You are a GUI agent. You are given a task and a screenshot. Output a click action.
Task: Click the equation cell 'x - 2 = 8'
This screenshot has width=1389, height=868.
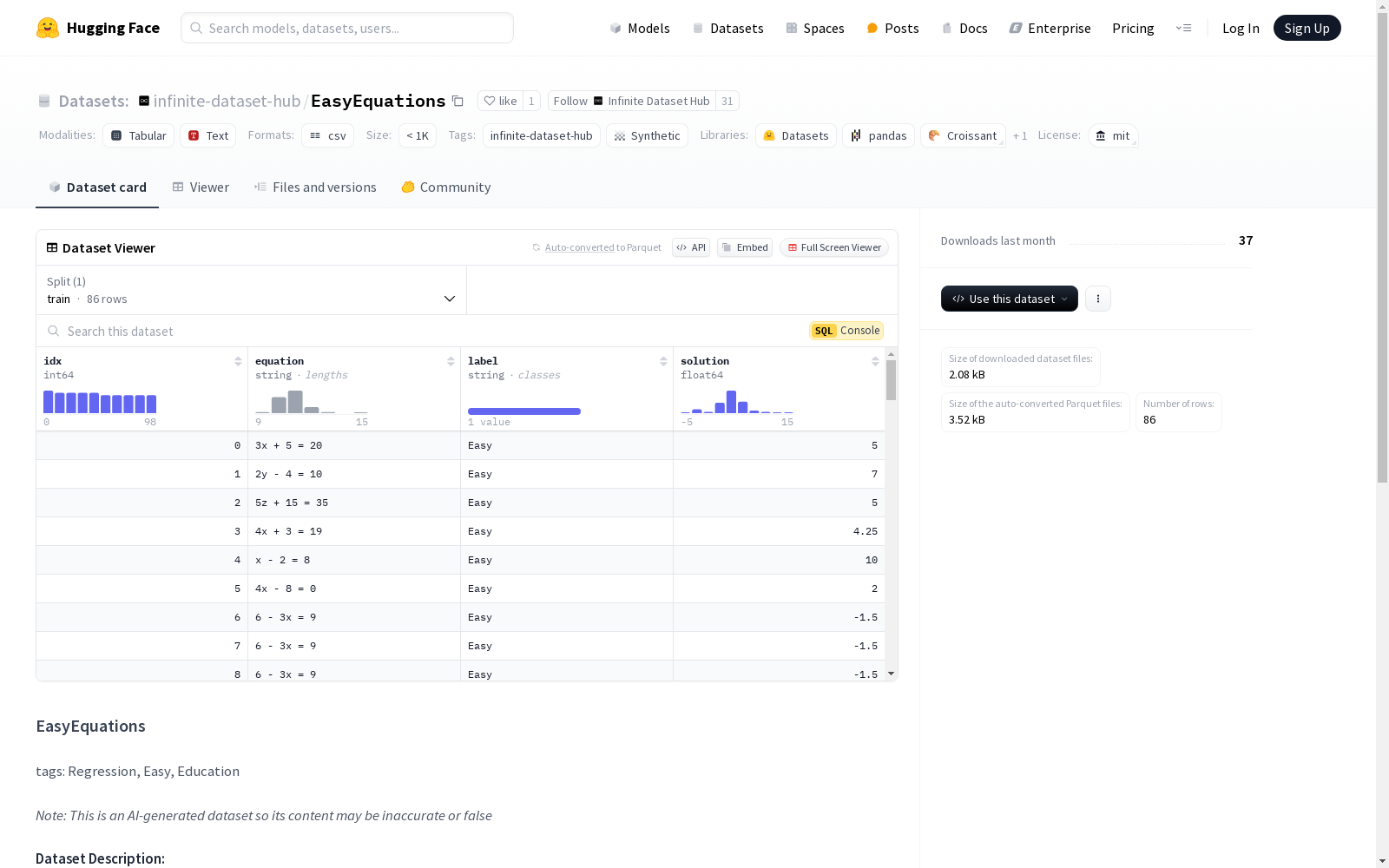pyautogui.click(x=354, y=560)
